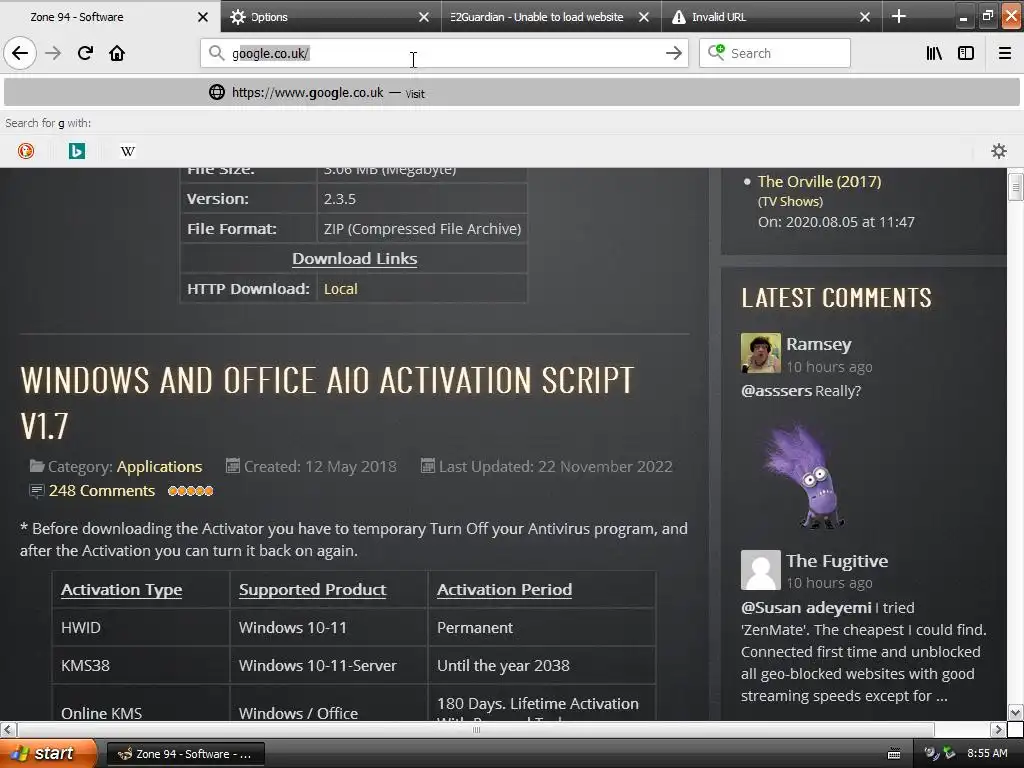This screenshot has width=1024, height=768.
Task: Click the 'Permanent' activation period cell
Action: click(541, 628)
